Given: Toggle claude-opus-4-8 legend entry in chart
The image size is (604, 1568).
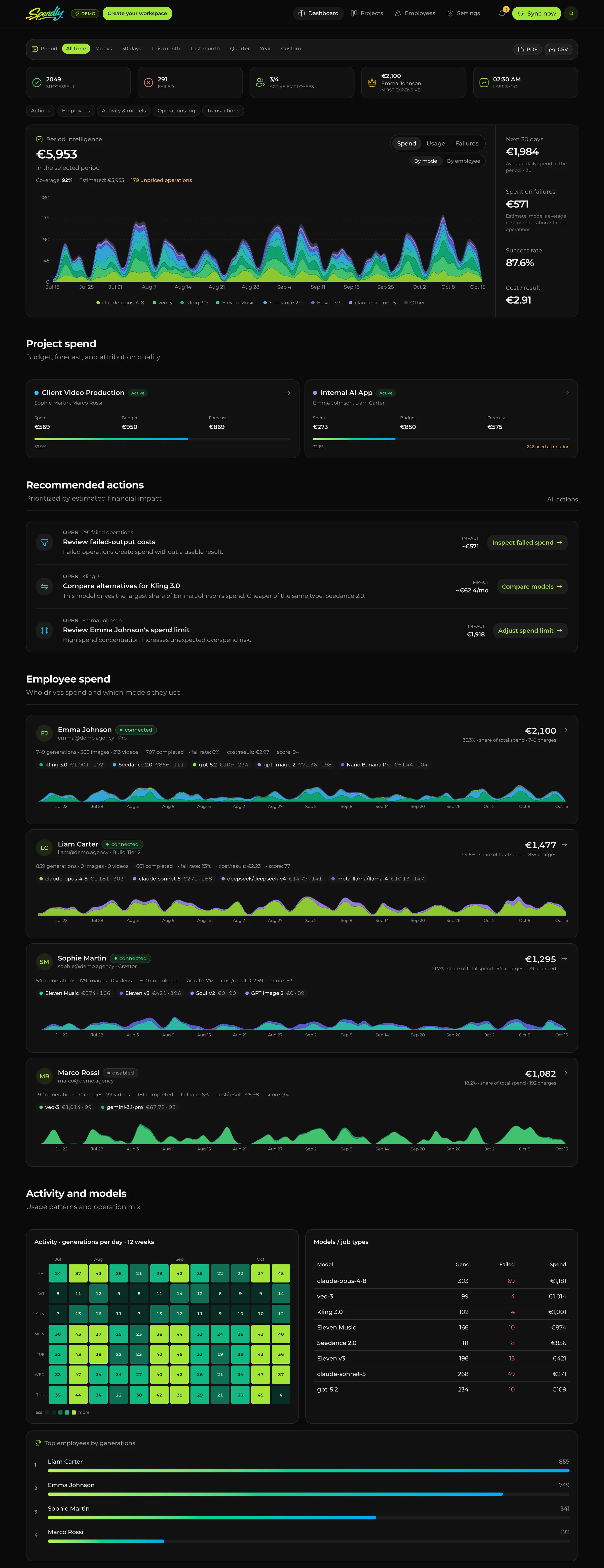Looking at the screenshot, I should coord(120,303).
